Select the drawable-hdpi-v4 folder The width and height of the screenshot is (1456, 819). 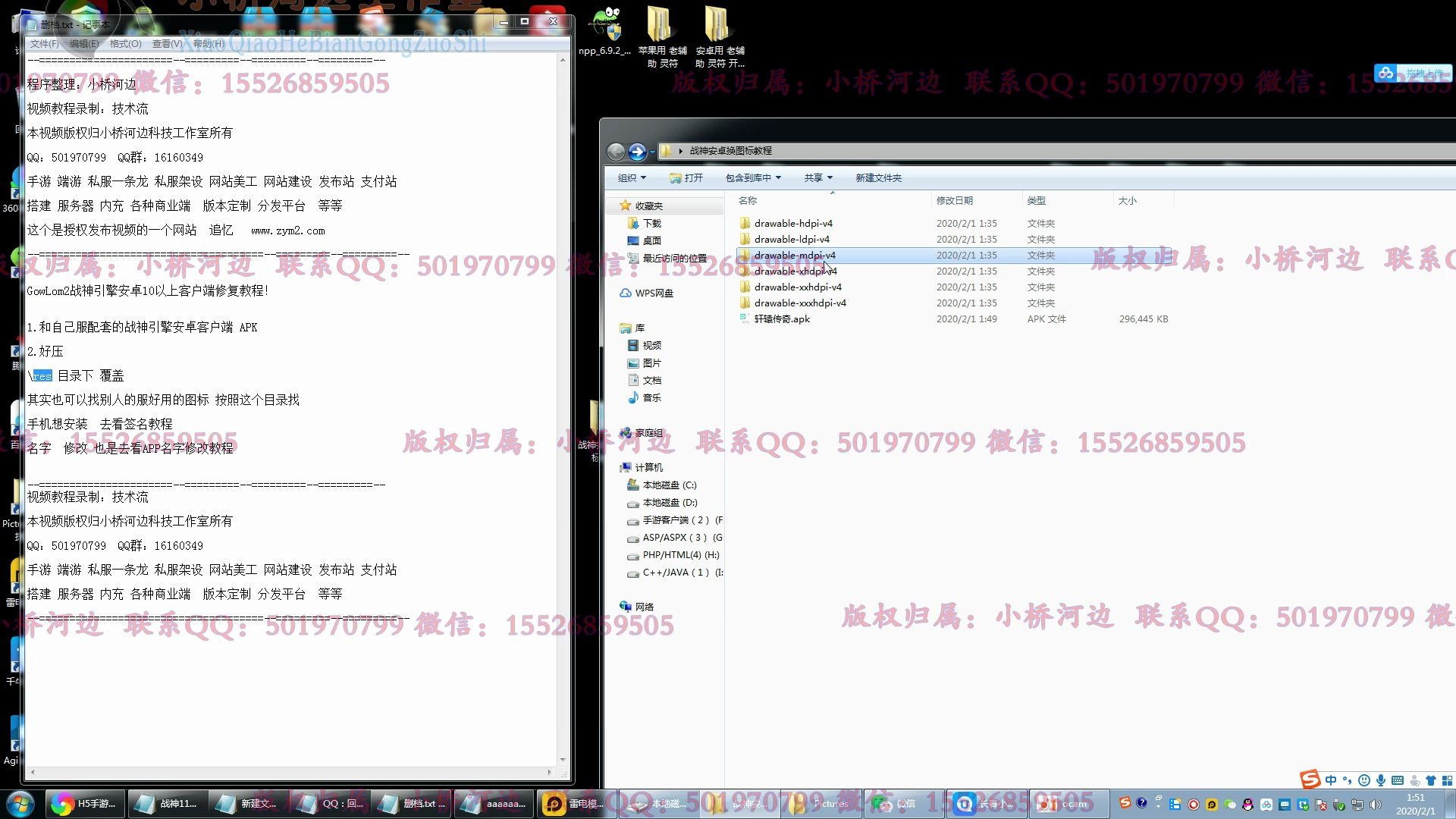coord(792,224)
